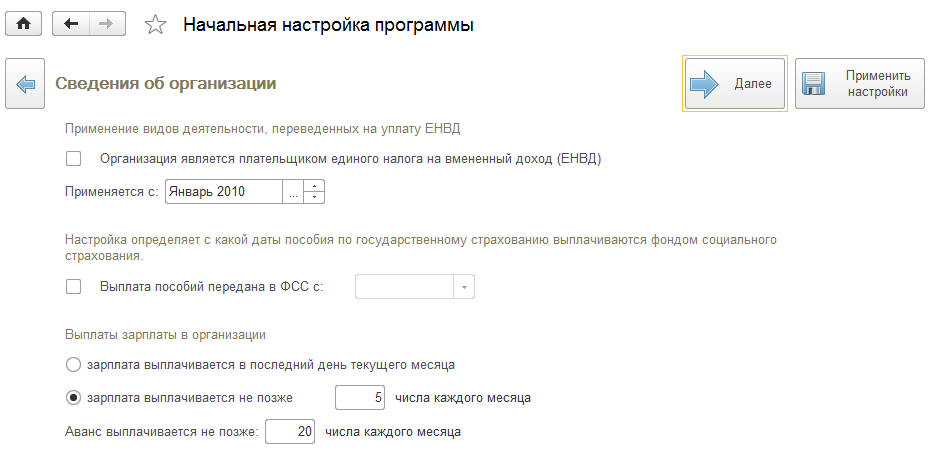Click the 'Январь 2010' date field
This screenshot has width=951, height=472.
[224, 191]
